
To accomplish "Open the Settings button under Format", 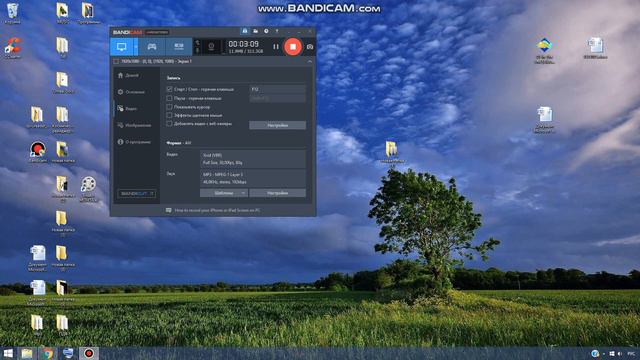I will (x=278, y=193).
